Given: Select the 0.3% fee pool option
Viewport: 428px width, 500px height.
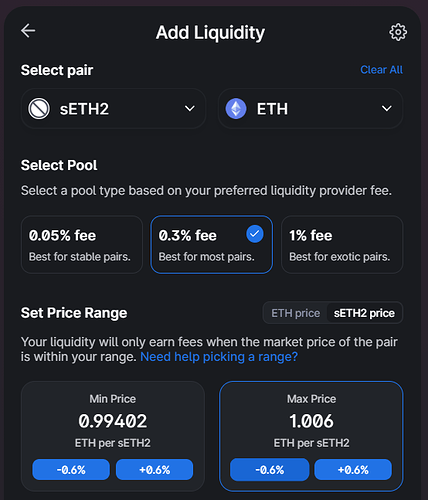Looking at the screenshot, I should tap(211, 245).
